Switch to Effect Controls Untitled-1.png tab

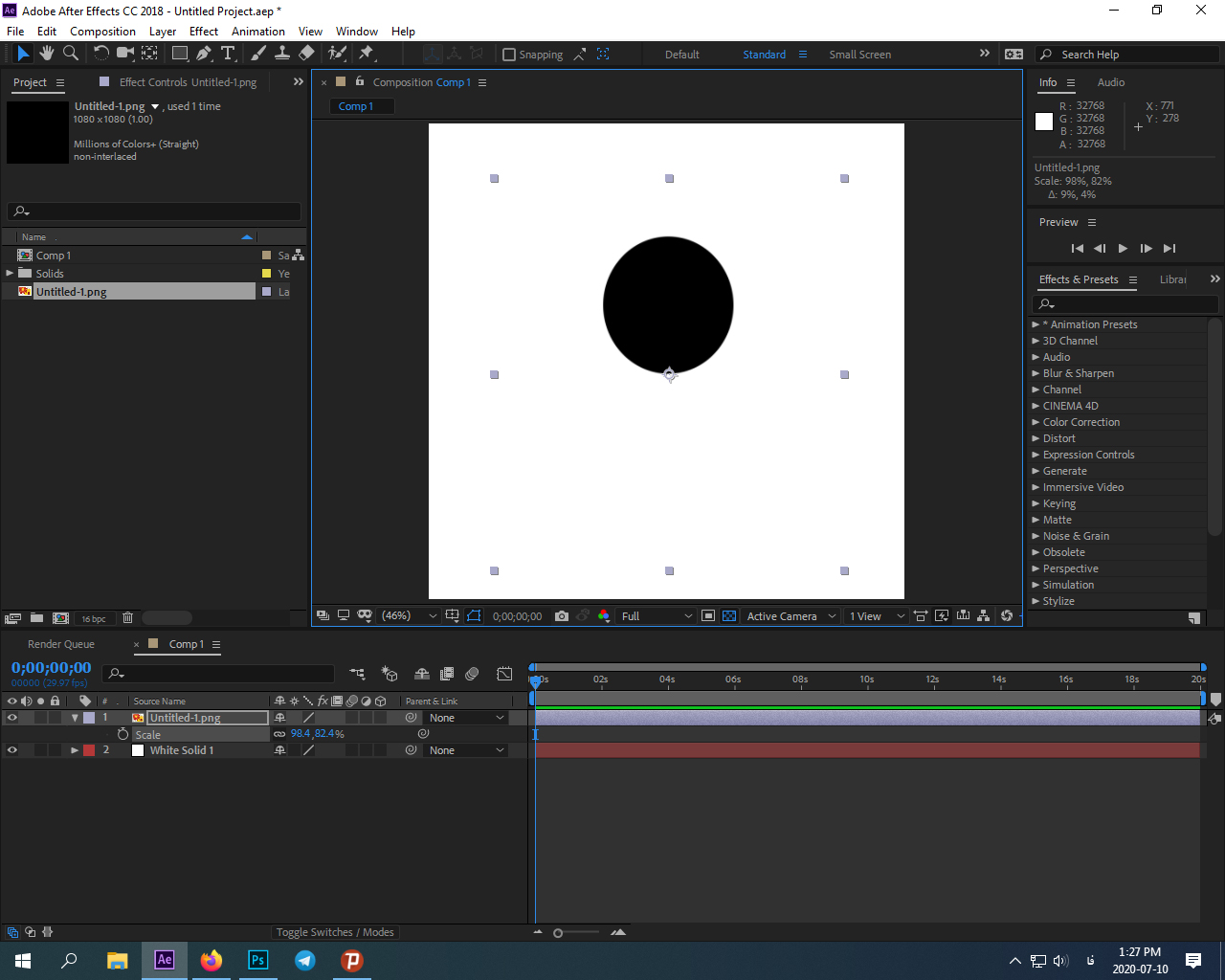[x=188, y=82]
